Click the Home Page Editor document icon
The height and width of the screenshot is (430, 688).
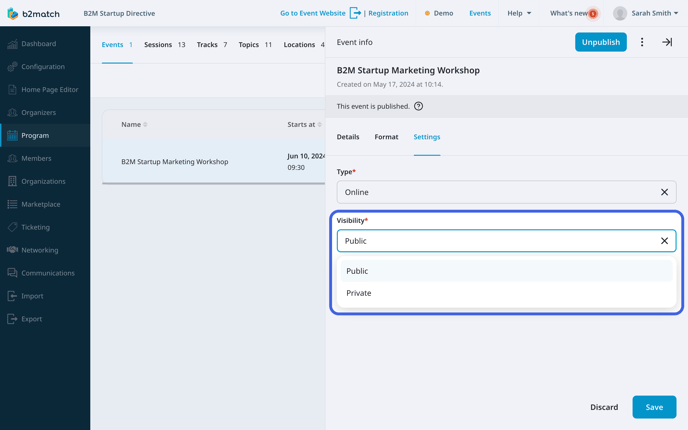(12, 90)
